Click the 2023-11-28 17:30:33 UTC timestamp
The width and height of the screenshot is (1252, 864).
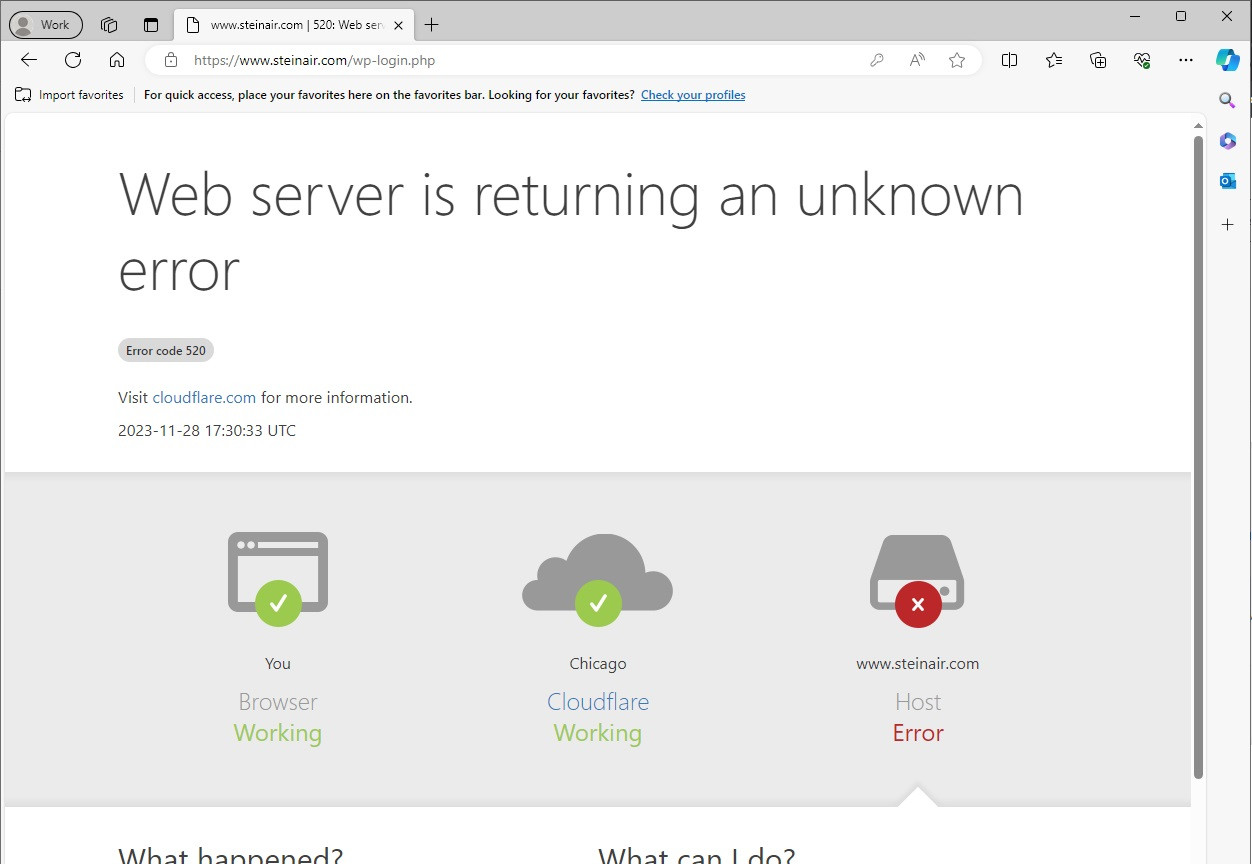click(x=207, y=431)
